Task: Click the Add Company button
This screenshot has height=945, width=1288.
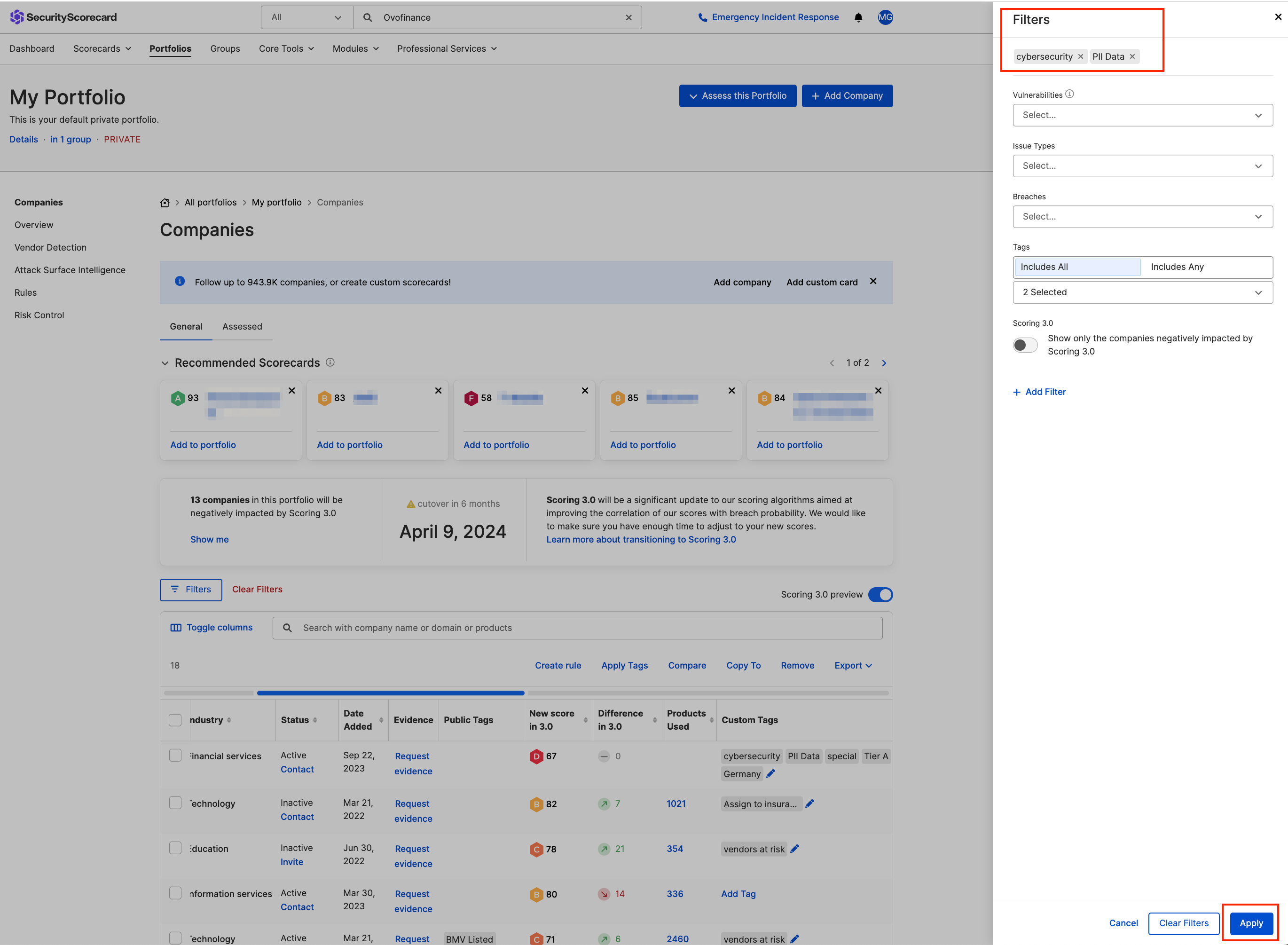Action: (847, 96)
